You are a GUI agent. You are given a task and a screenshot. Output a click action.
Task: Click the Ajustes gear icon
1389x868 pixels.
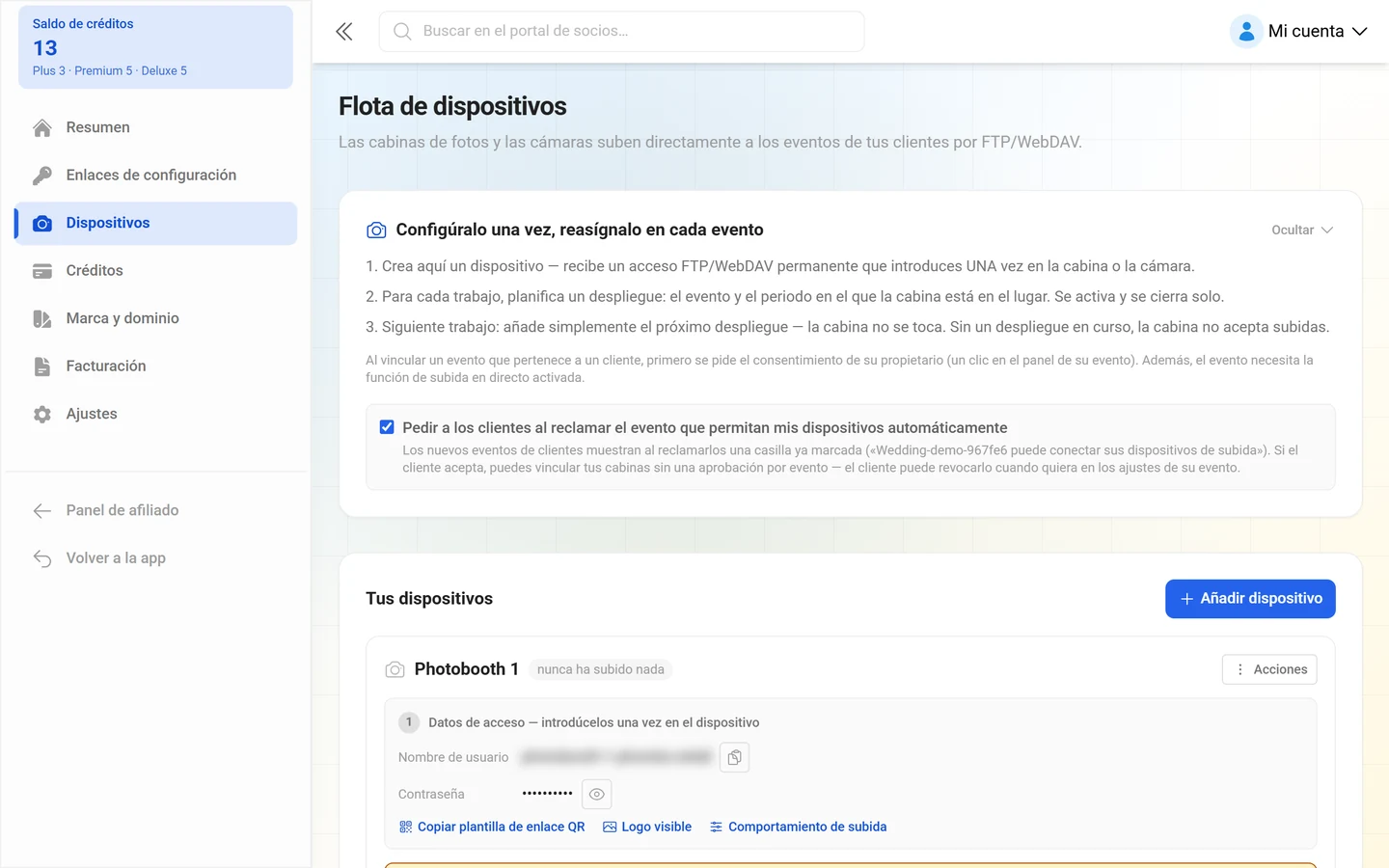click(x=42, y=415)
